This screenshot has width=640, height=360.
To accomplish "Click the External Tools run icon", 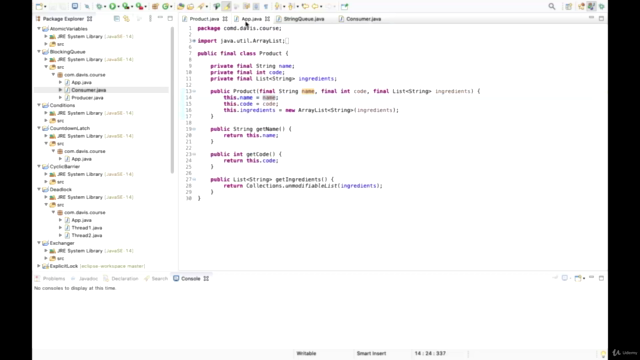I will click(x=139, y=7).
